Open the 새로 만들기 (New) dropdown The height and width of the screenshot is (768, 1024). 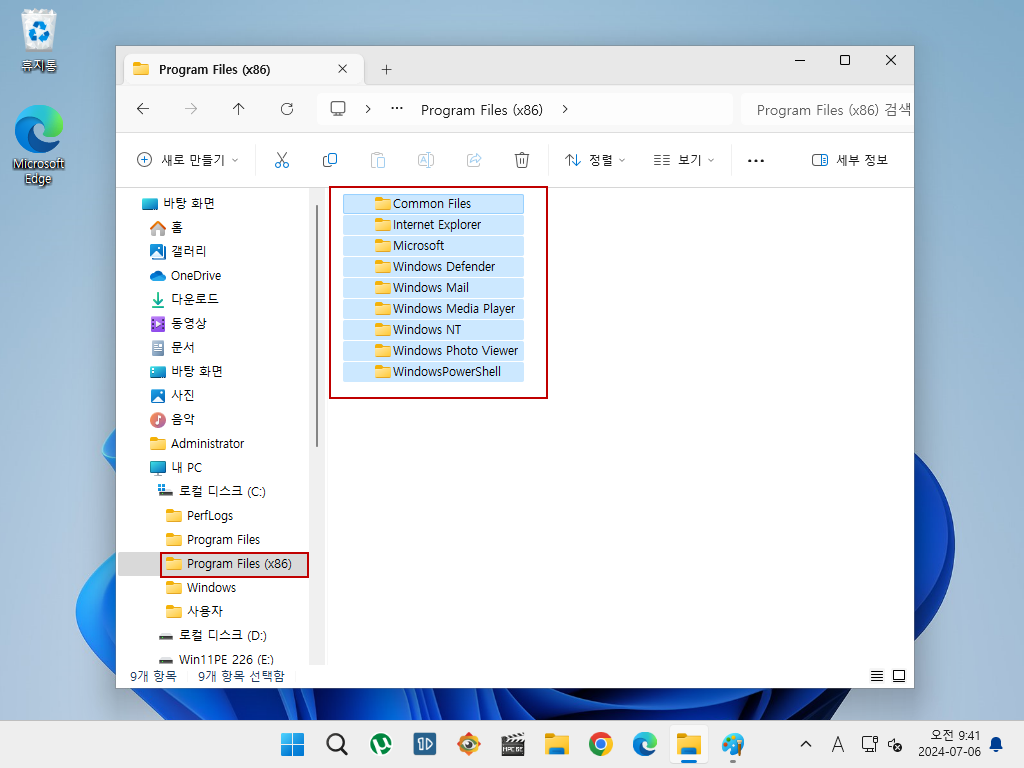click(187, 160)
